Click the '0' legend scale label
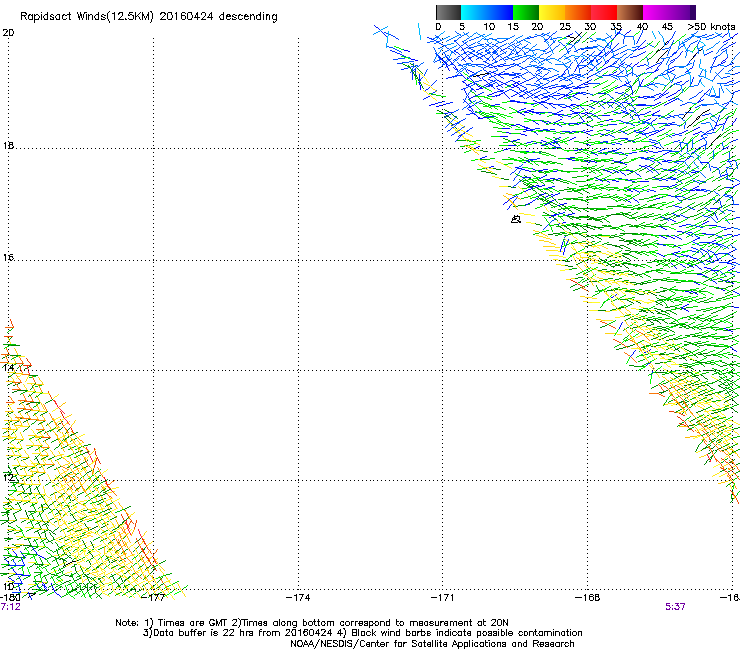The width and height of the screenshot is (740, 650). (x=438, y=27)
